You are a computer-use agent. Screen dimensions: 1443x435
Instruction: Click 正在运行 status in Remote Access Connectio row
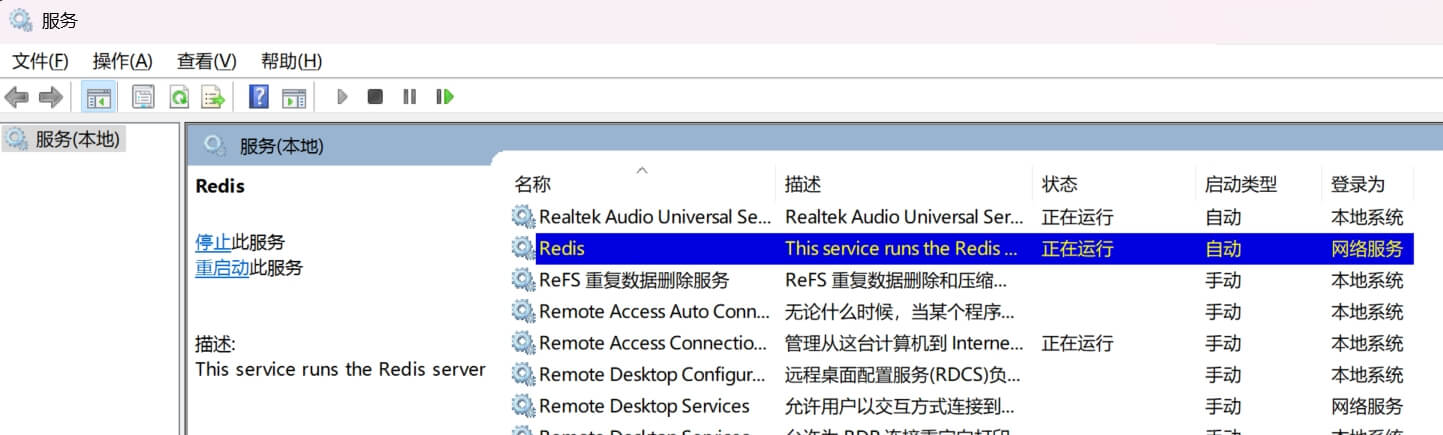click(x=1077, y=343)
